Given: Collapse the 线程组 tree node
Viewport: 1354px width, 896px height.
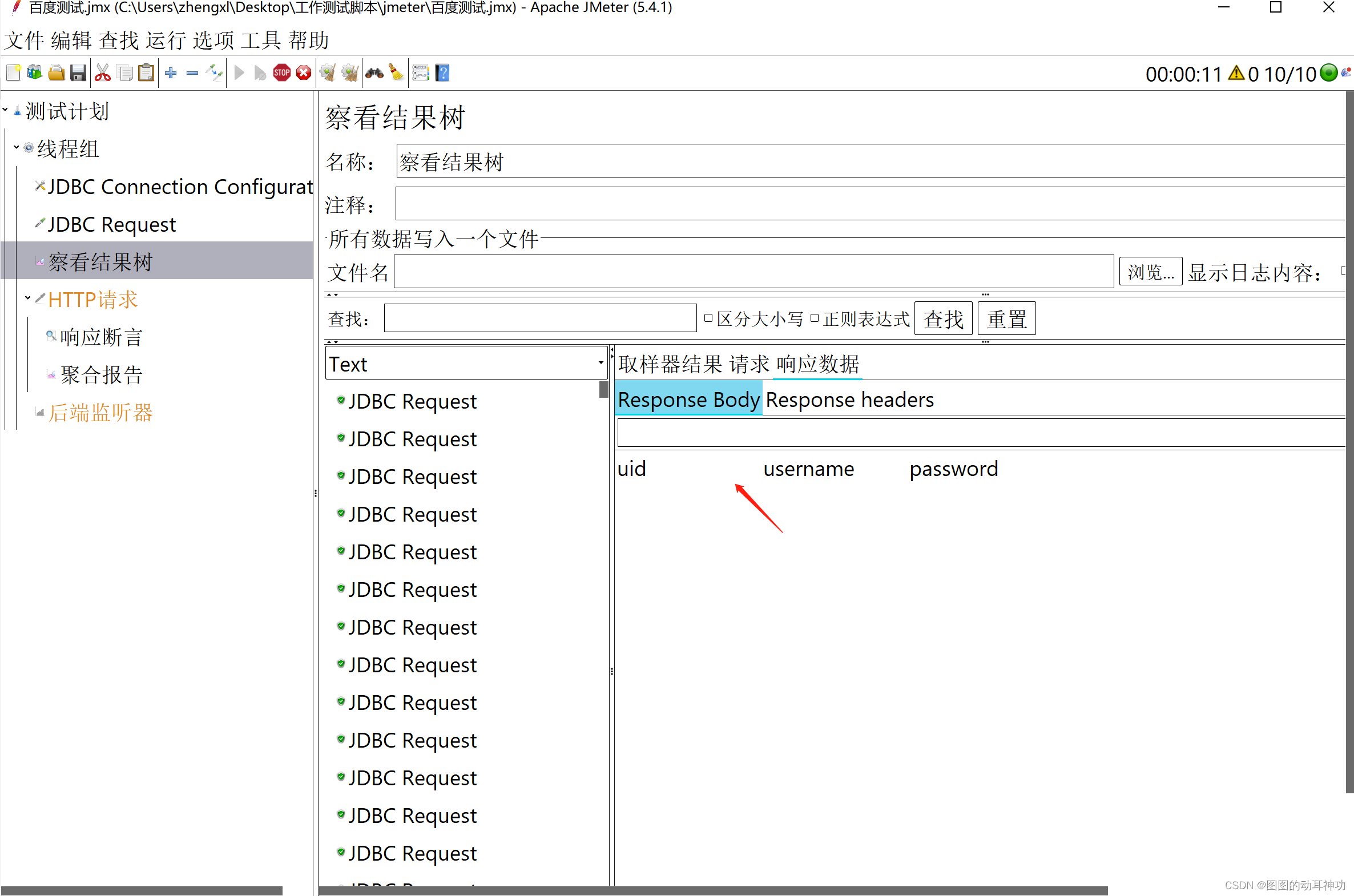Looking at the screenshot, I should (x=16, y=147).
